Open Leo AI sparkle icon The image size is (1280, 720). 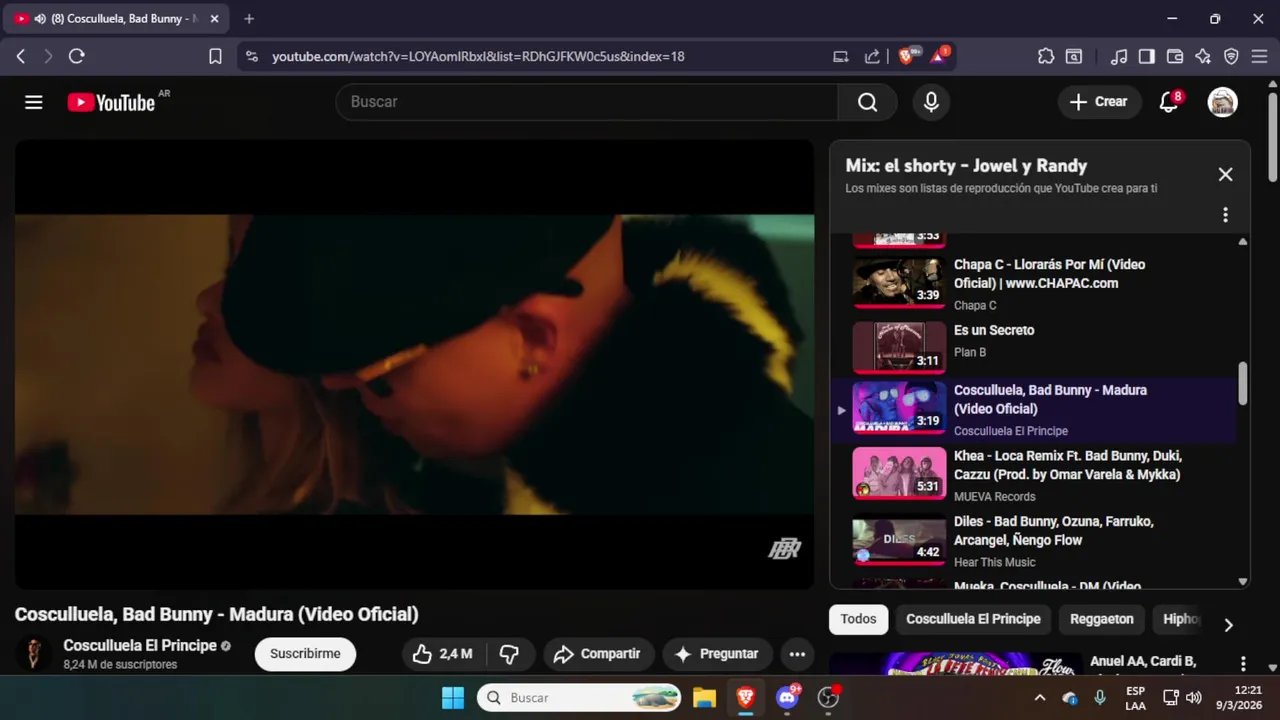point(1203,57)
